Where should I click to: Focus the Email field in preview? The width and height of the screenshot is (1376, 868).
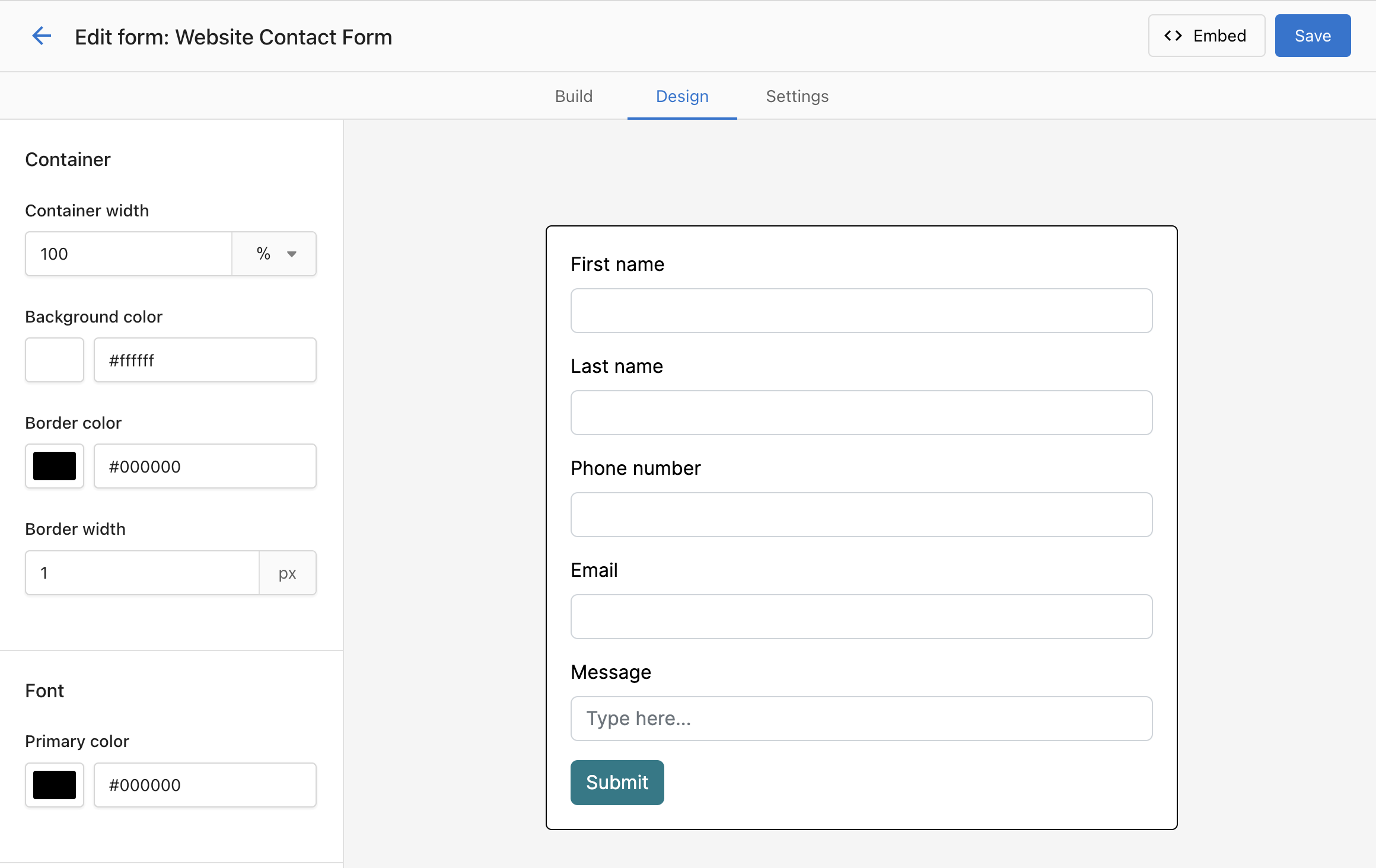click(861, 617)
